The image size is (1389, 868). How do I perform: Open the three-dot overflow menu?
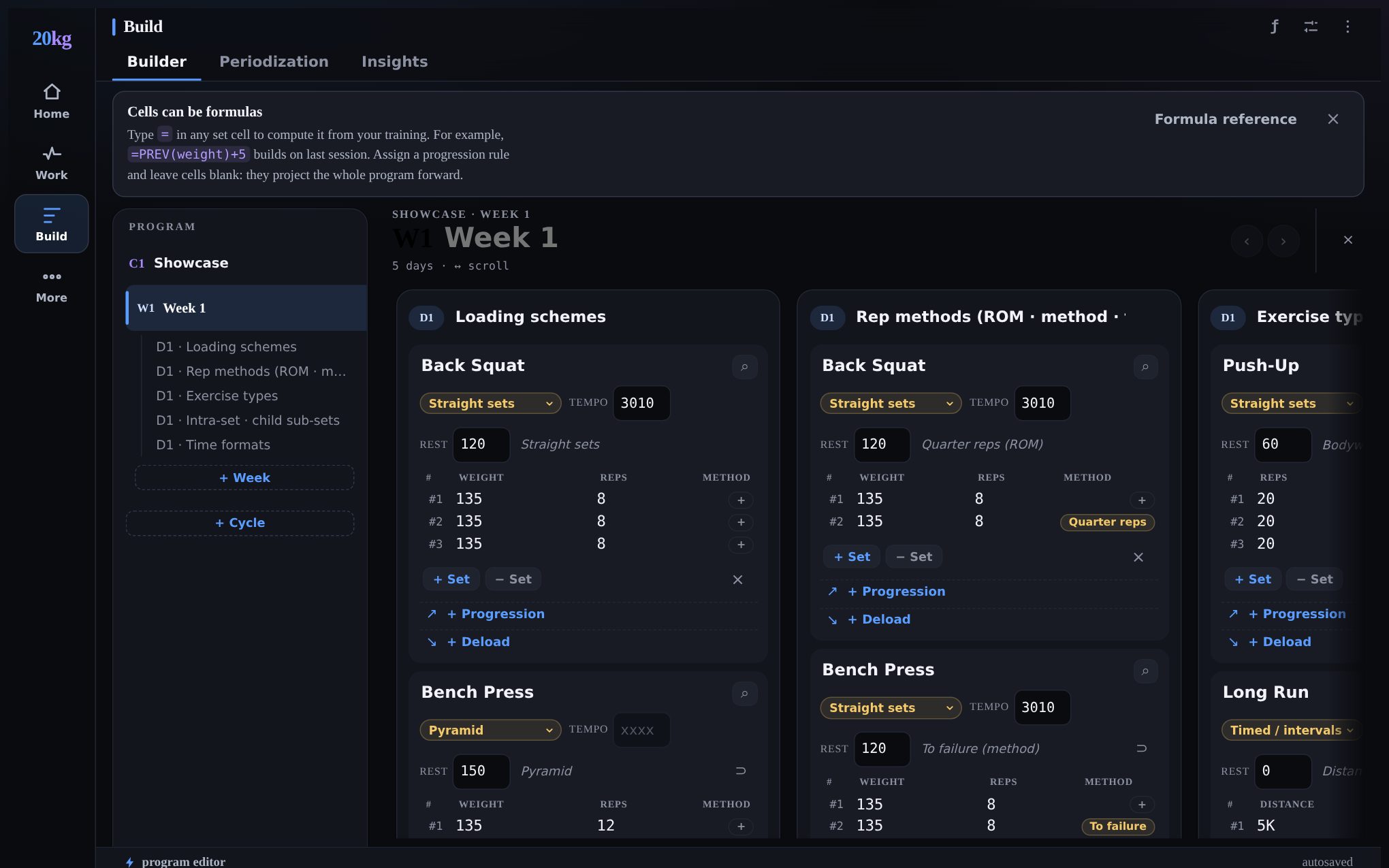tap(1347, 27)
